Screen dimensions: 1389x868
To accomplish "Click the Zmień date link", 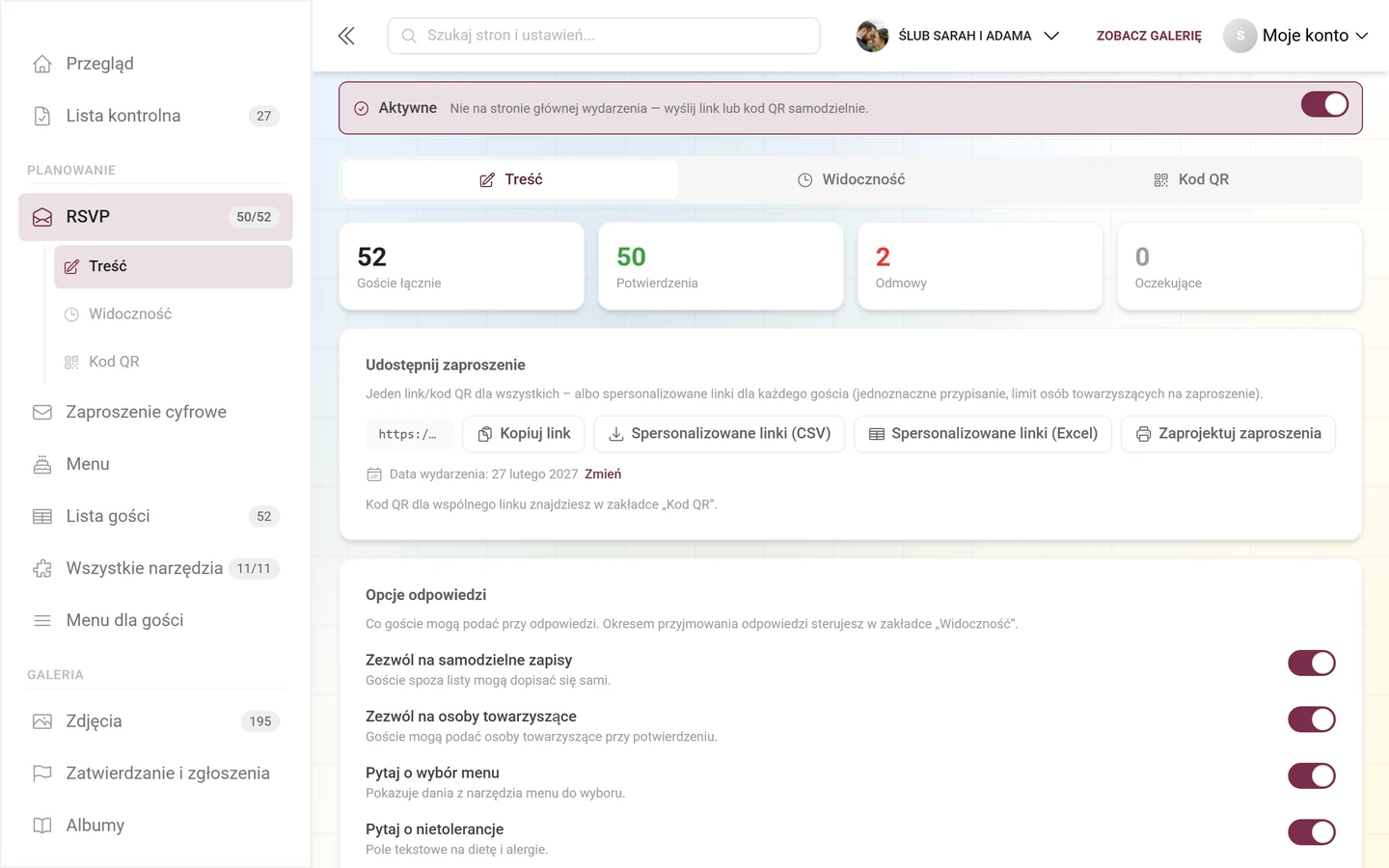I will point(603,475).
